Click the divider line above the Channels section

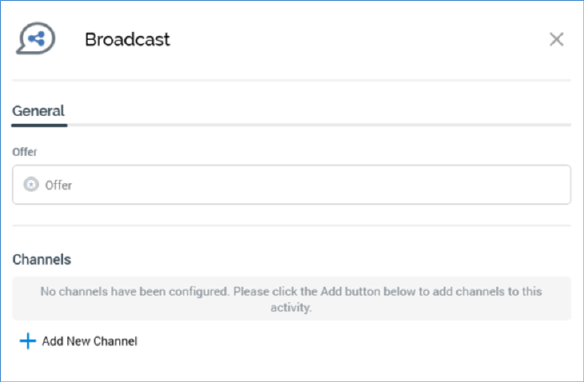[291, 225]
